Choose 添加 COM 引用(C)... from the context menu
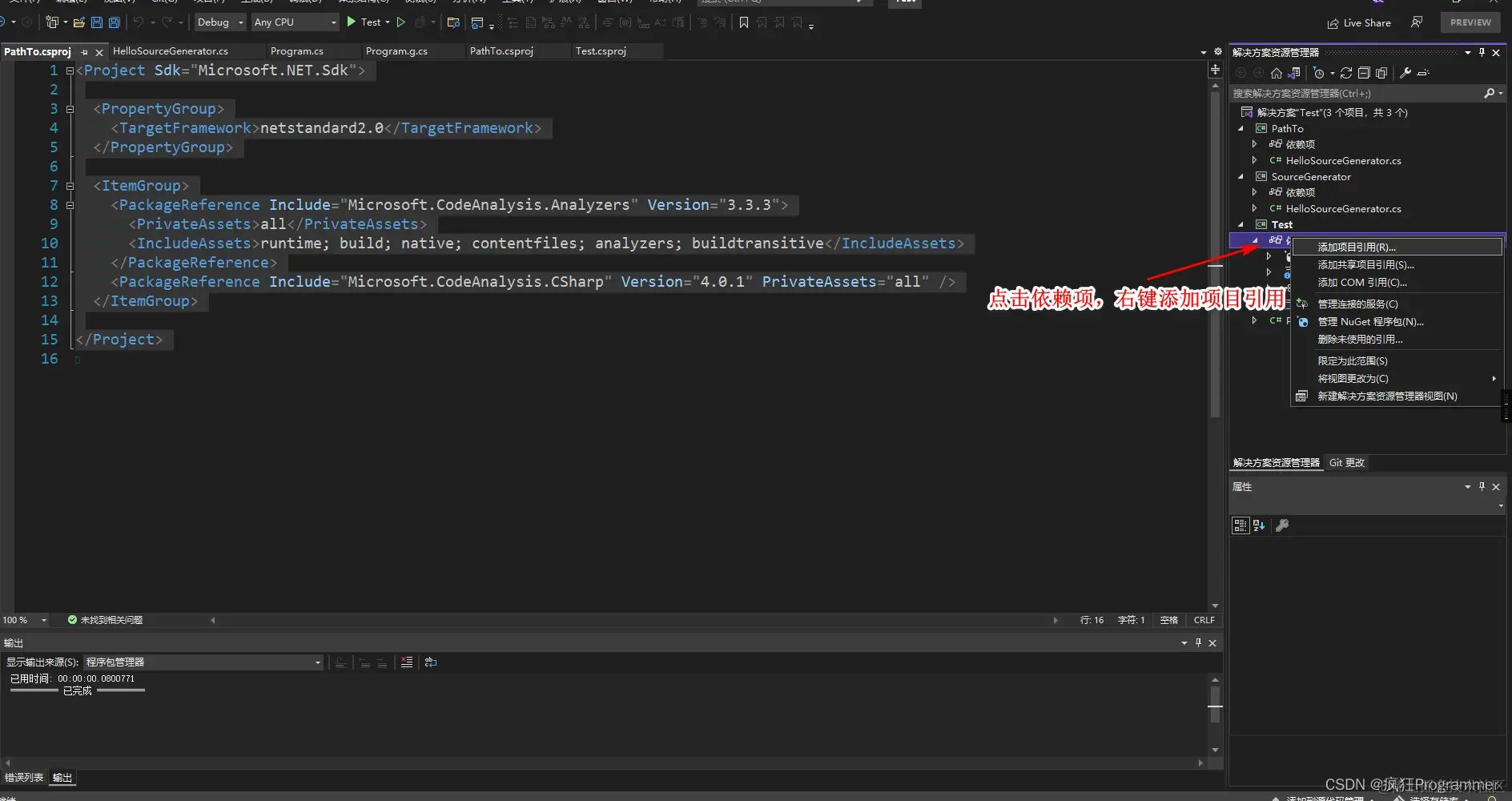This screenshot has height=801, width=1512. 1397,282
